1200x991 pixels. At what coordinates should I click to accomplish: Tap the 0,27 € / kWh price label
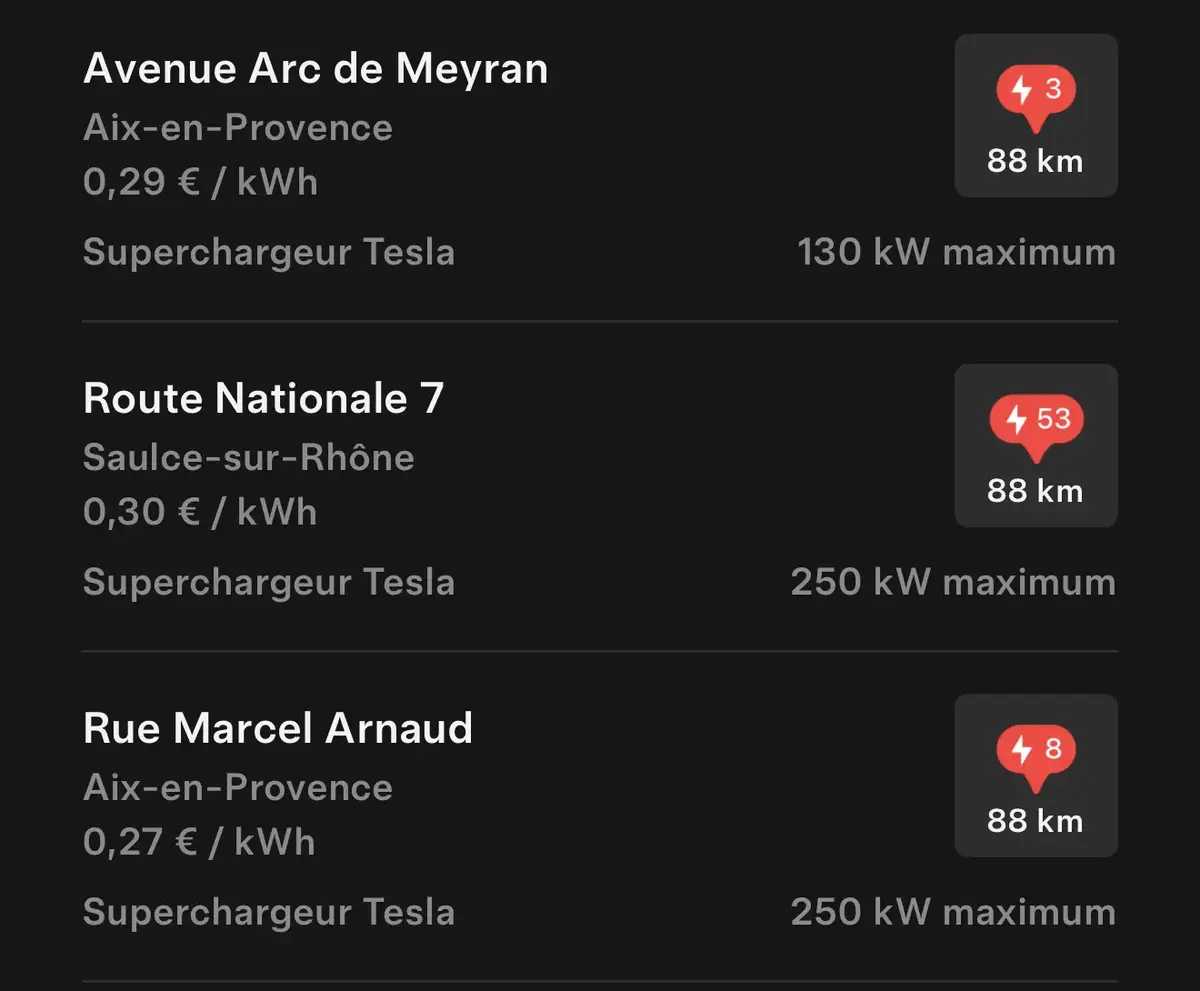click(x=198, y=841)
